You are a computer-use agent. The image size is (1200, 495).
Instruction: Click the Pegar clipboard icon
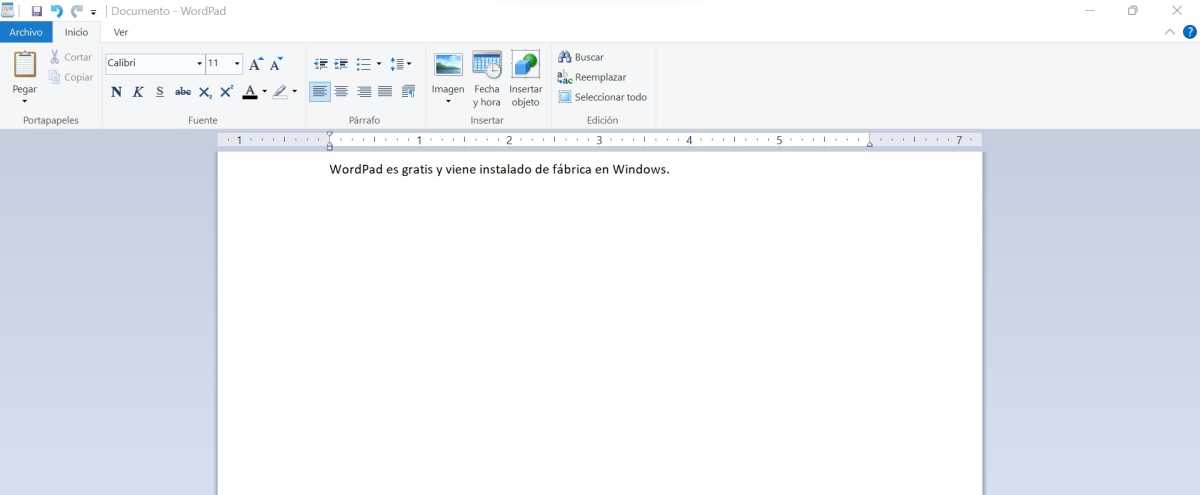[25, 64]
